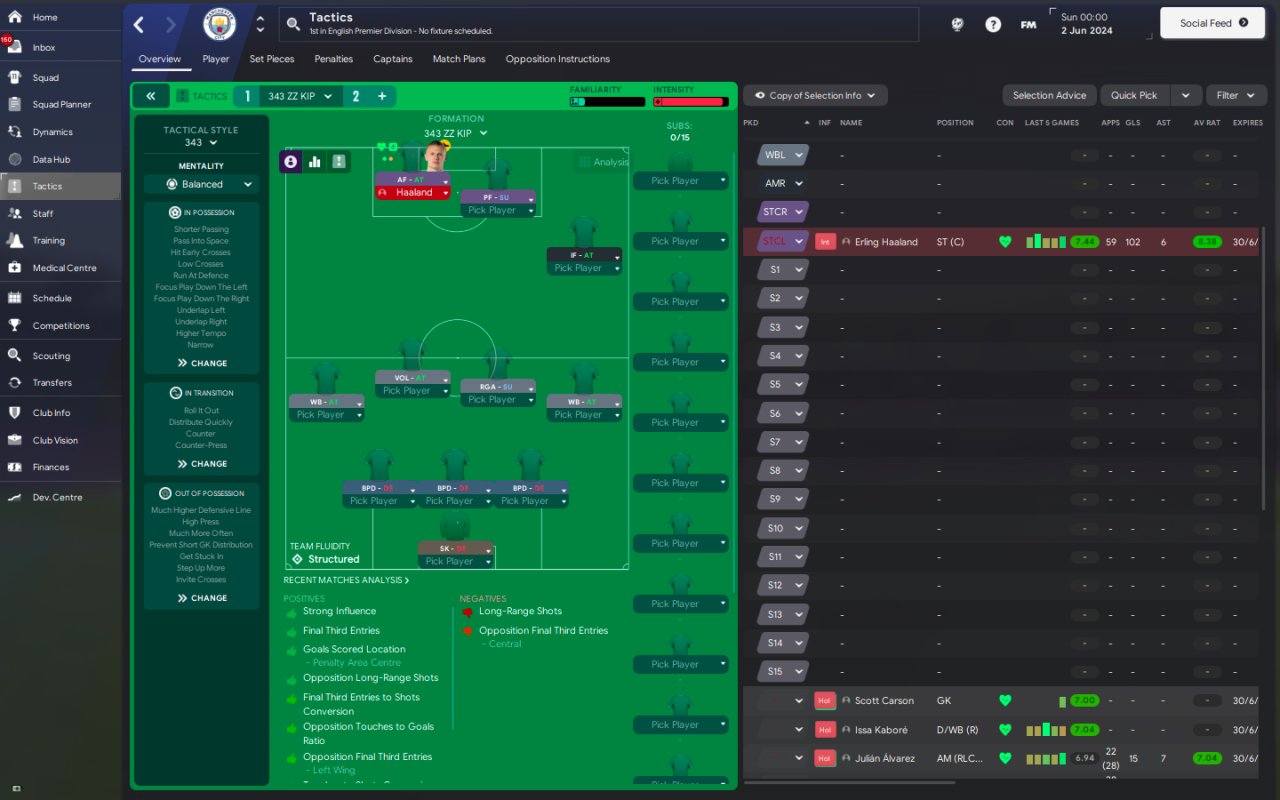Open the Pick Player dropdown for IF-AT

[584, 268]
